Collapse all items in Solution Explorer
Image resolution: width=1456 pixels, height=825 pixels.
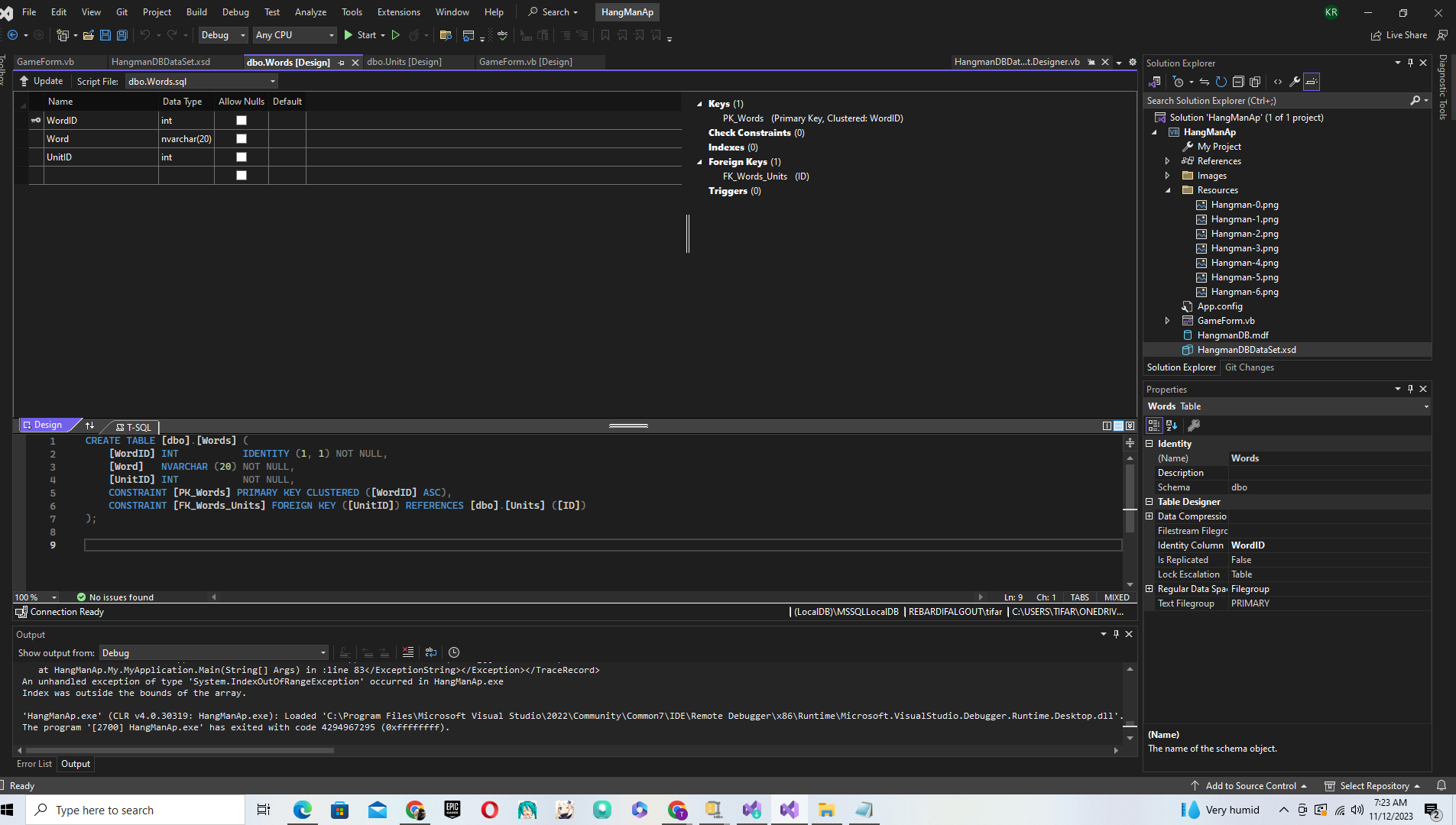tap(1238, 82)
